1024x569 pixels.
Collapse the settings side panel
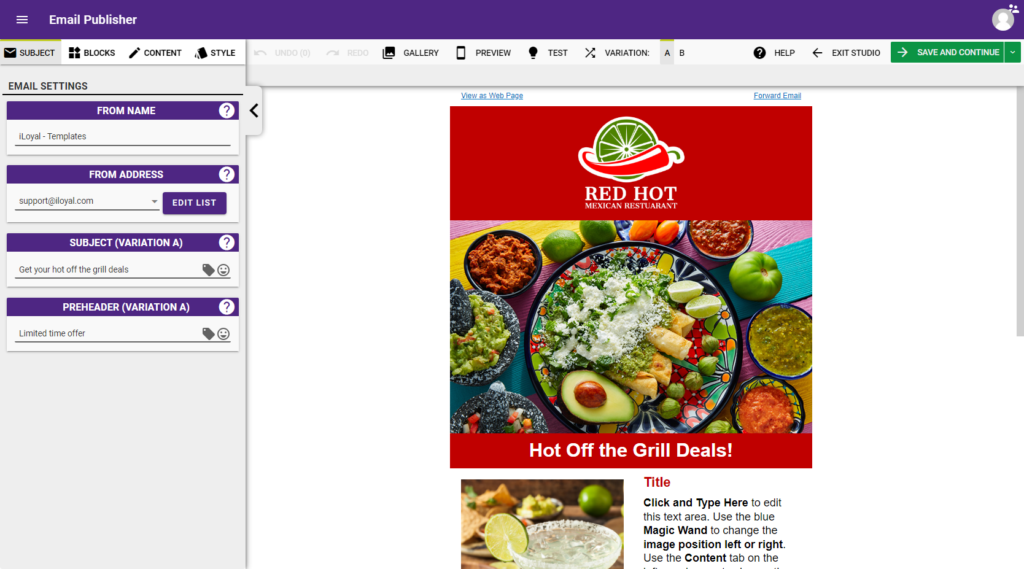pyautogui.click(x=254, y=111)
